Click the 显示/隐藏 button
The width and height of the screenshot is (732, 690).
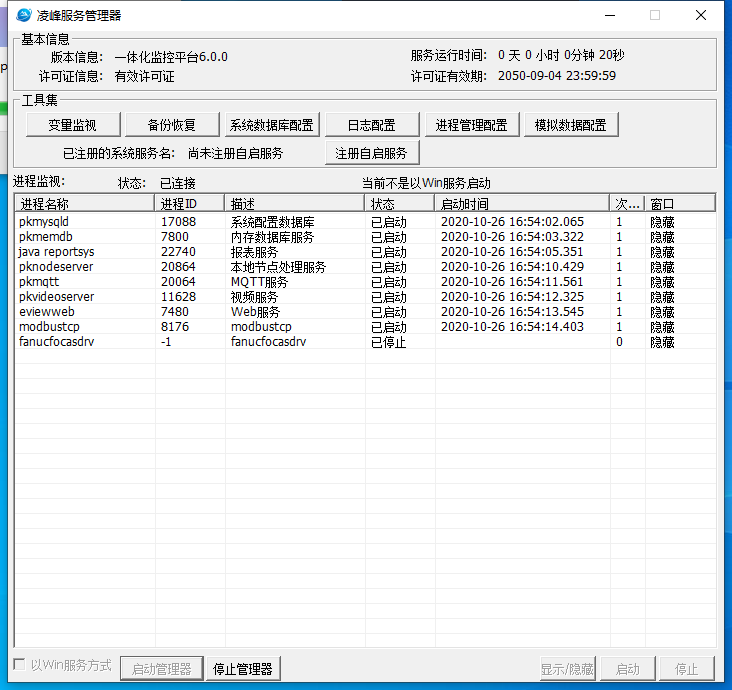coord(567,669)
